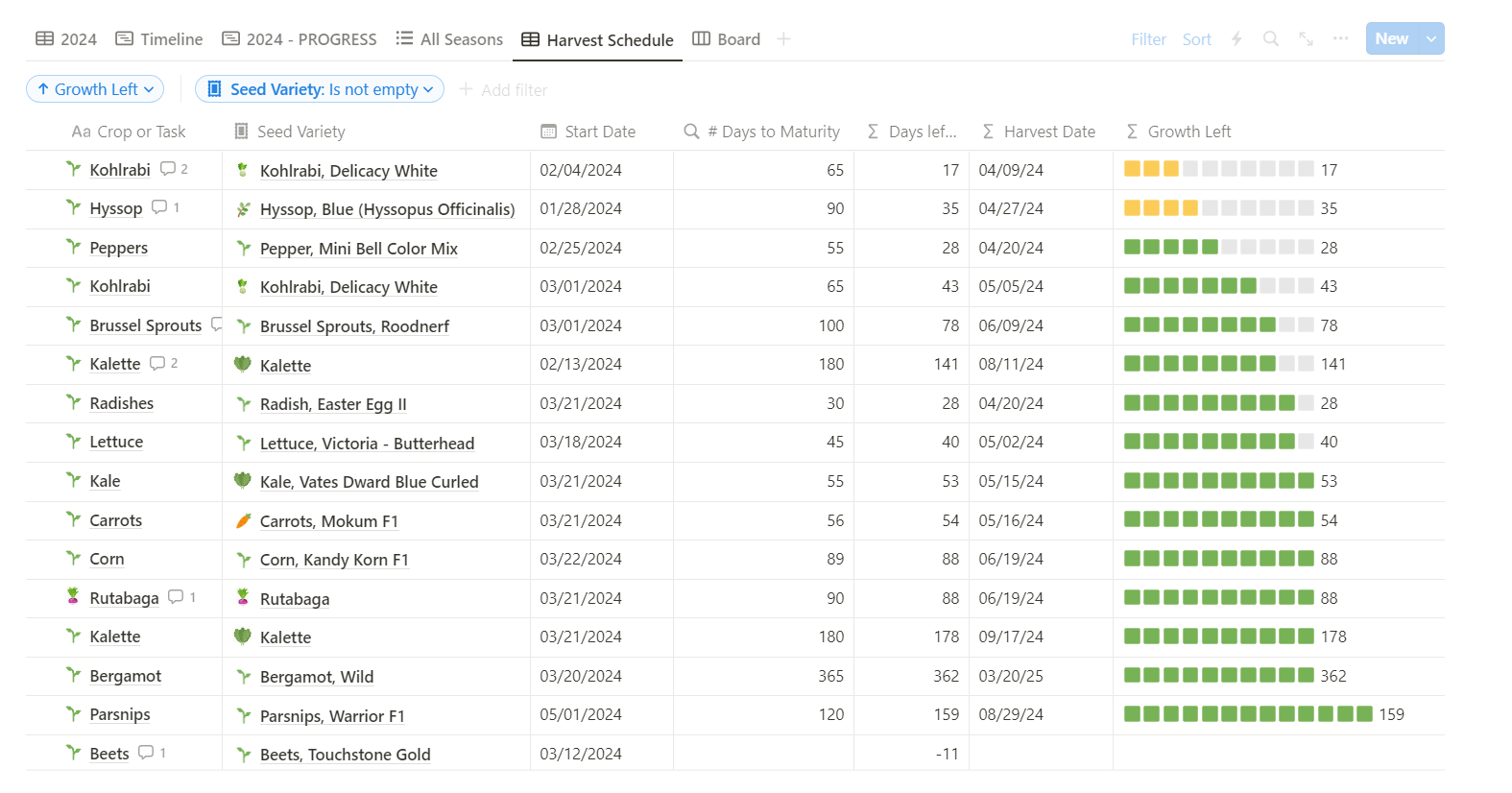Open the Kohlrabi, Delicacy White link first row
The width and height of the screenshot is (1512, 793).
pyautogui.click(x=348, y=171)
